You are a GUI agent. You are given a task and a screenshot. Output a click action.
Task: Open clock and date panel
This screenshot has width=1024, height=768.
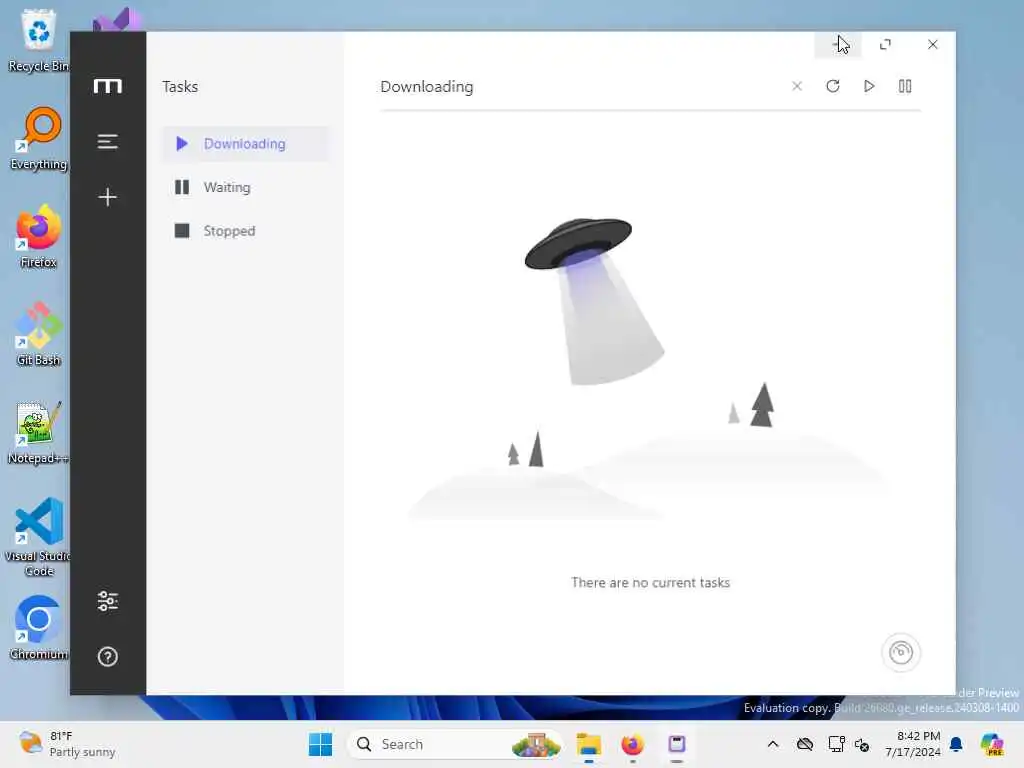[x=913, y=744]
